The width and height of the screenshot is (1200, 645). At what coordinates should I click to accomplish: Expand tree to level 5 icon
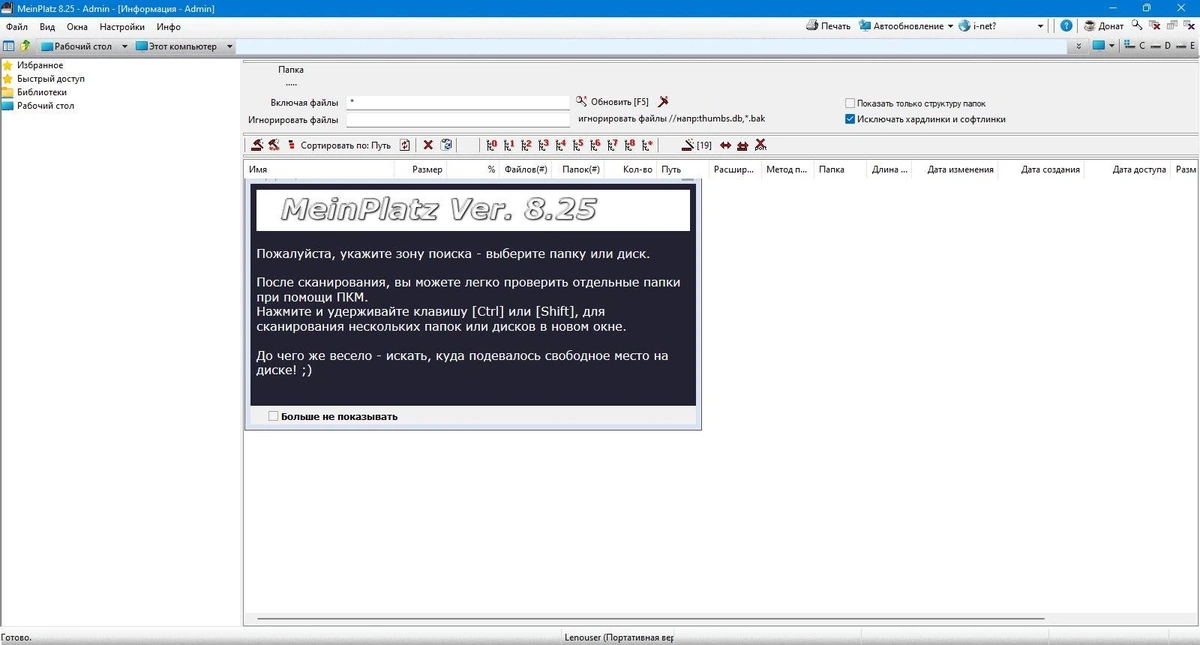(578, 145)
